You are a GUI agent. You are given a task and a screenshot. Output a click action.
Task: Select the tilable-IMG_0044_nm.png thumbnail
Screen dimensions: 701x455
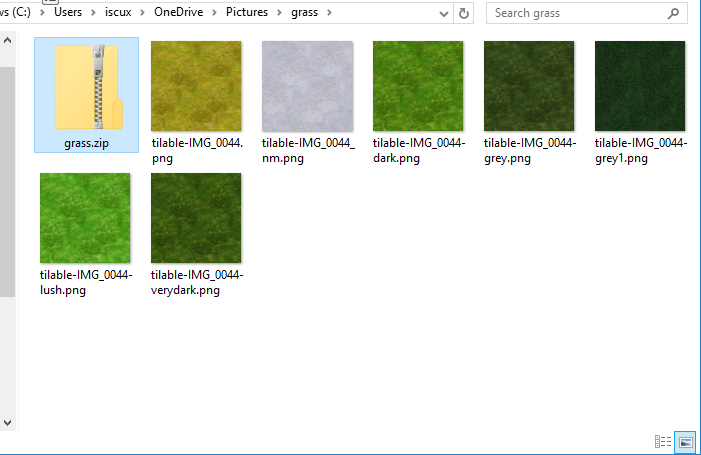307,86
